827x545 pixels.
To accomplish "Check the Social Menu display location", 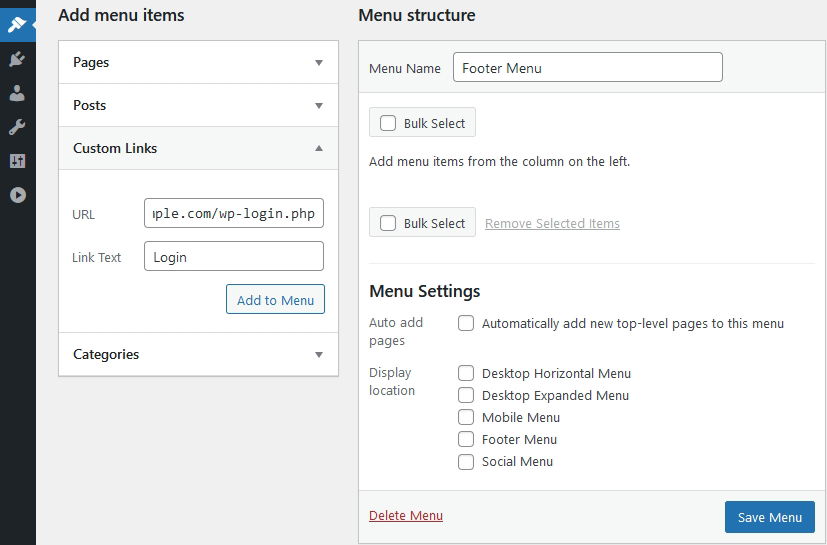I will 466,462.
